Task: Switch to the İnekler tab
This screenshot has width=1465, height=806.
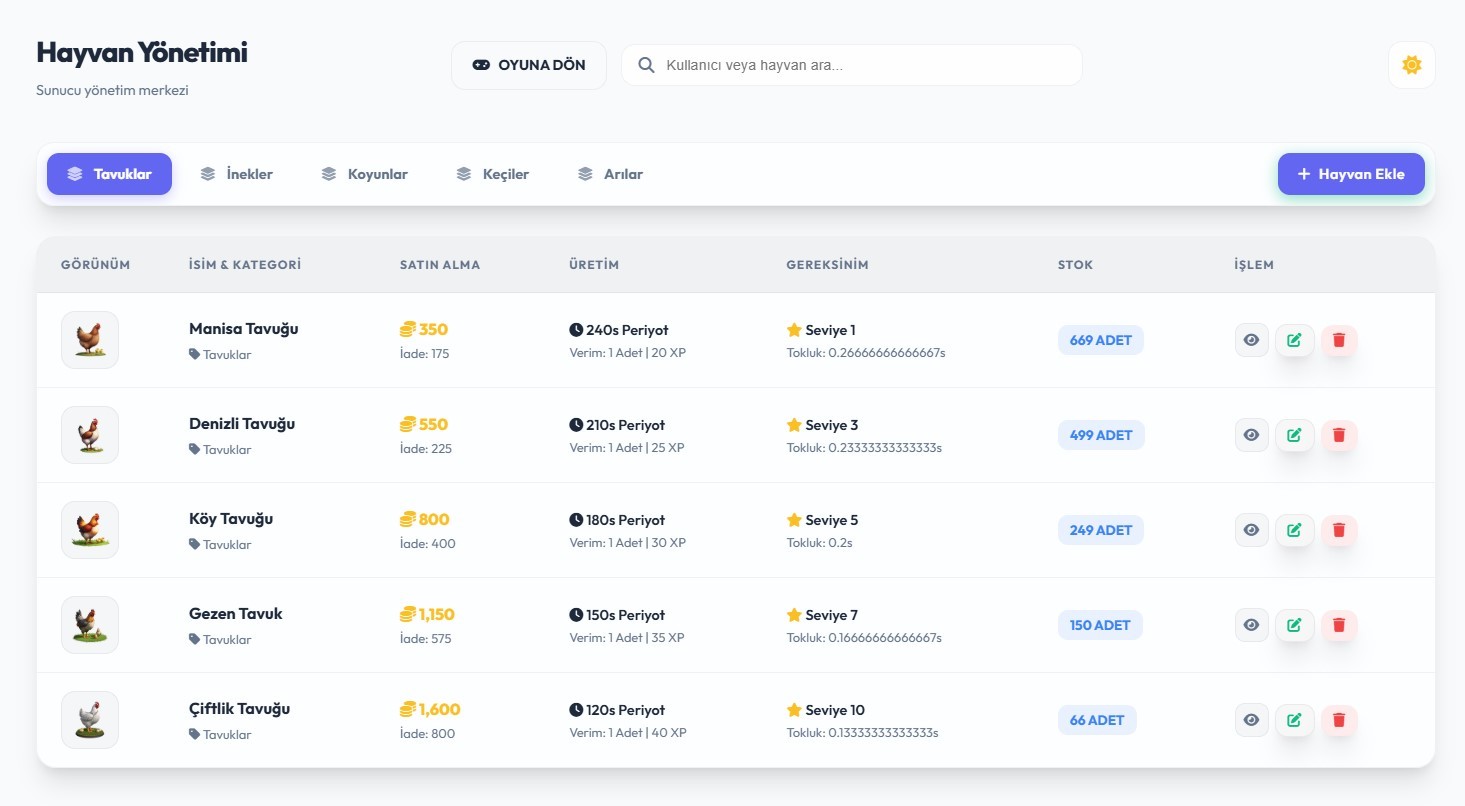Action: pos(237,174)
